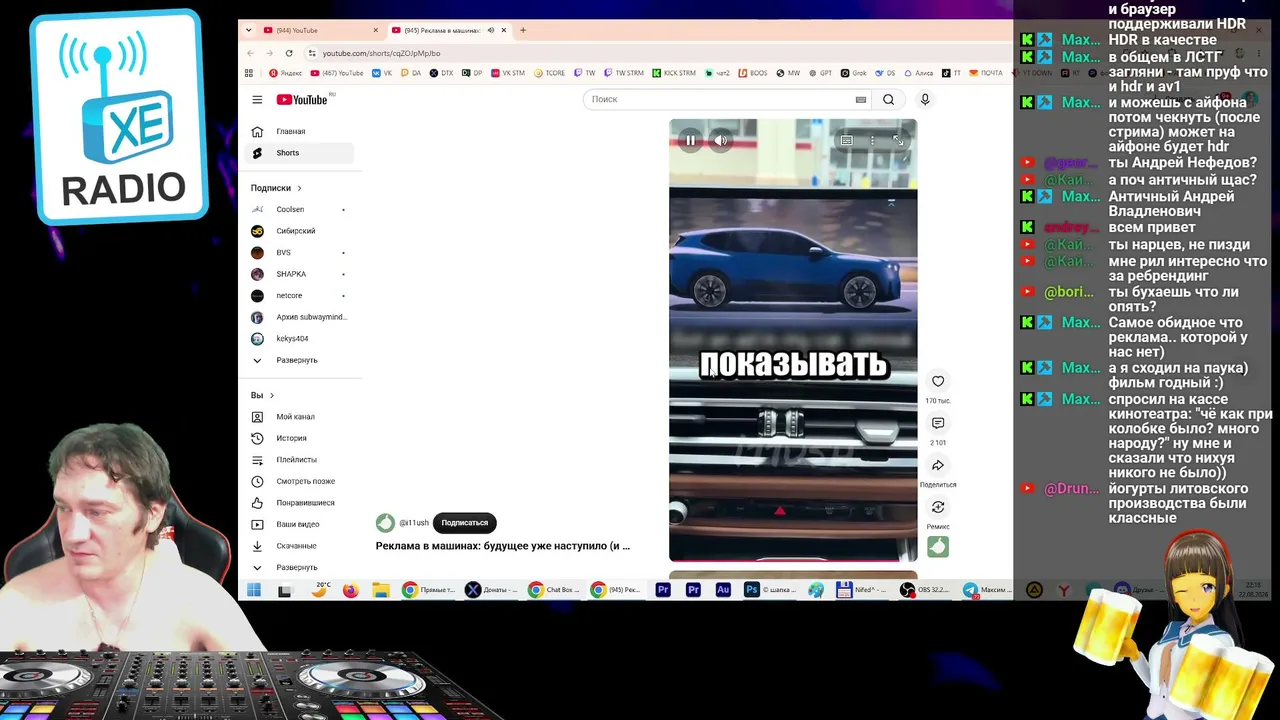Select Shorts in the YouTube sidebar
The width and height of the screenshot is (1280, 720).
click(x=299, y=153)
